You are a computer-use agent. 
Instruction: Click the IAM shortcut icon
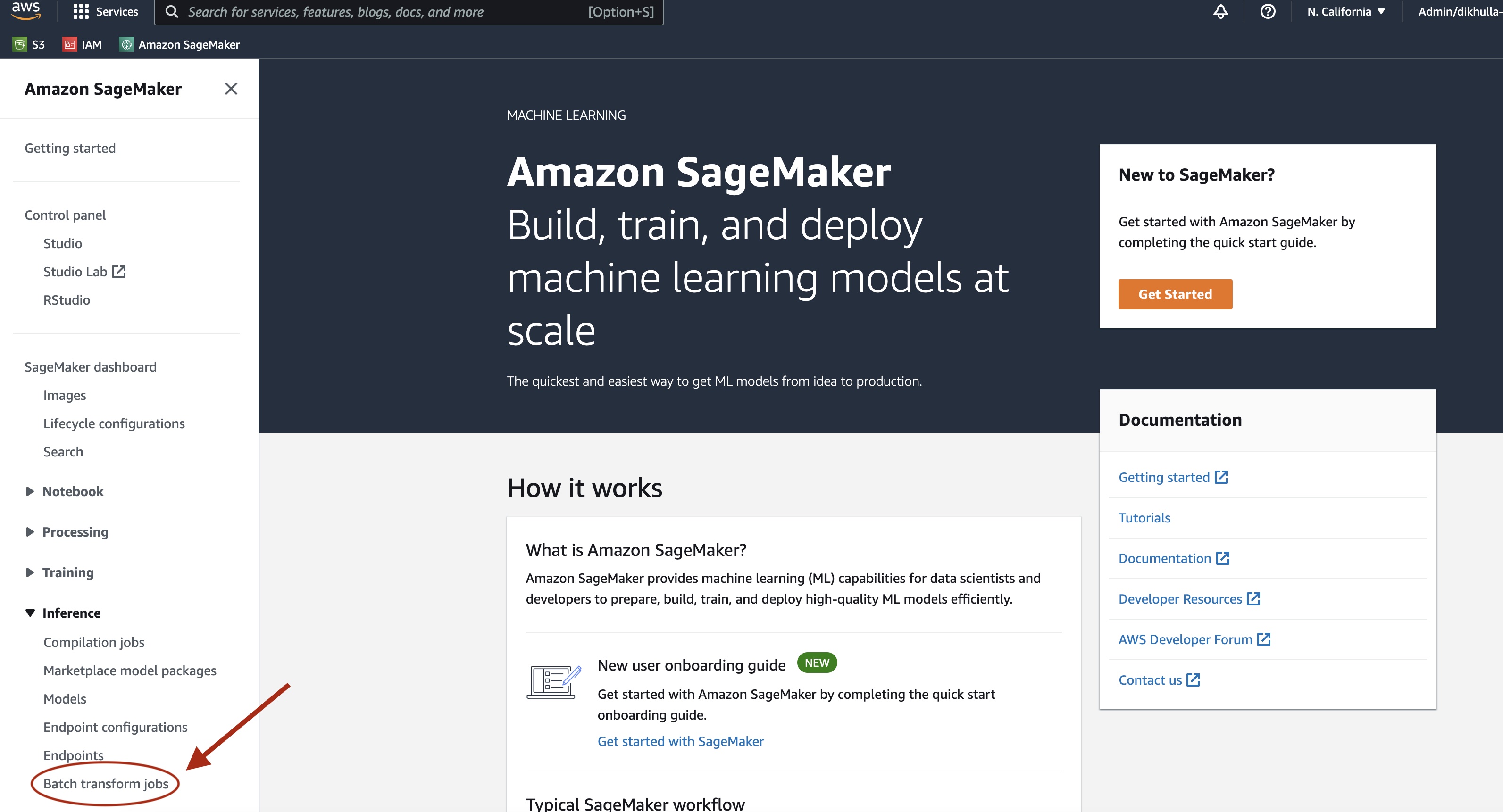pos(70,44)
